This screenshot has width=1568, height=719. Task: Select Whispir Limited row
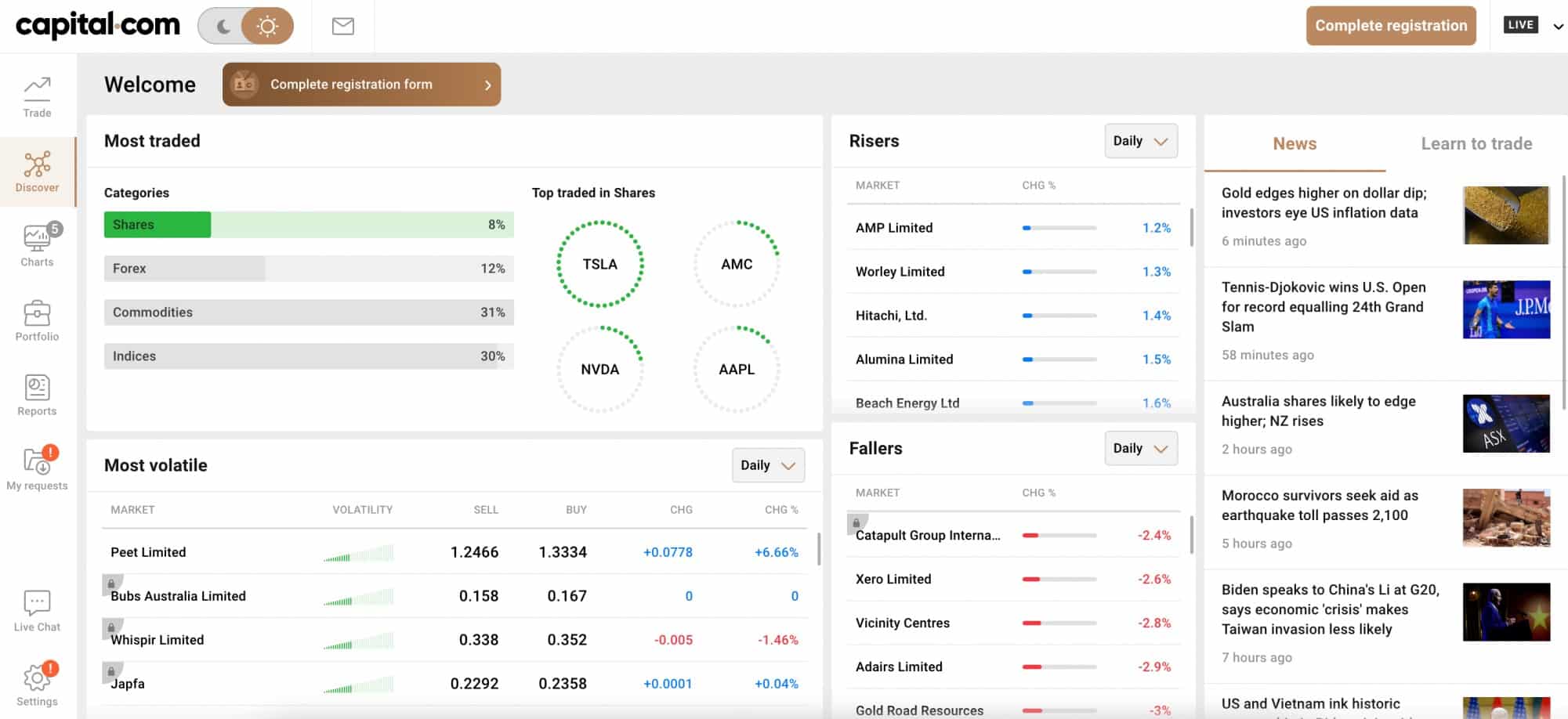454,640
